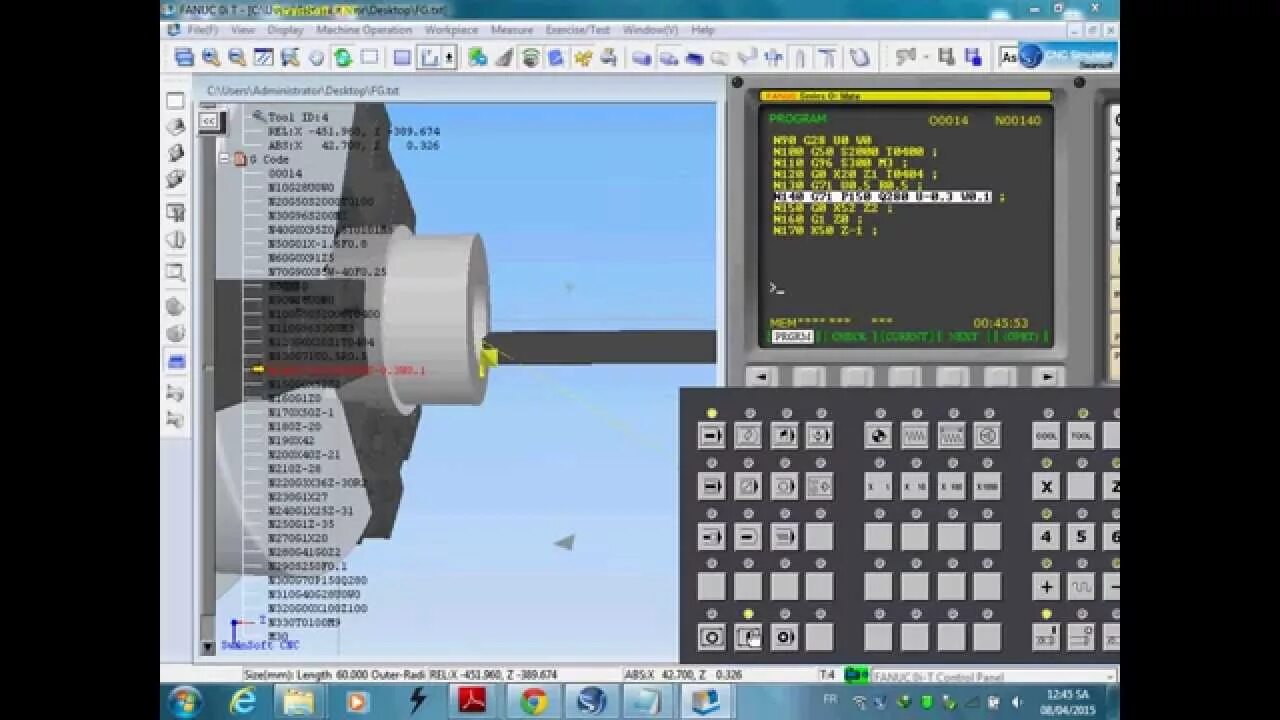
Task: Open the Adobe Reader icon on the taskbar
Action: pyautogui.click(x=473, y=702)
